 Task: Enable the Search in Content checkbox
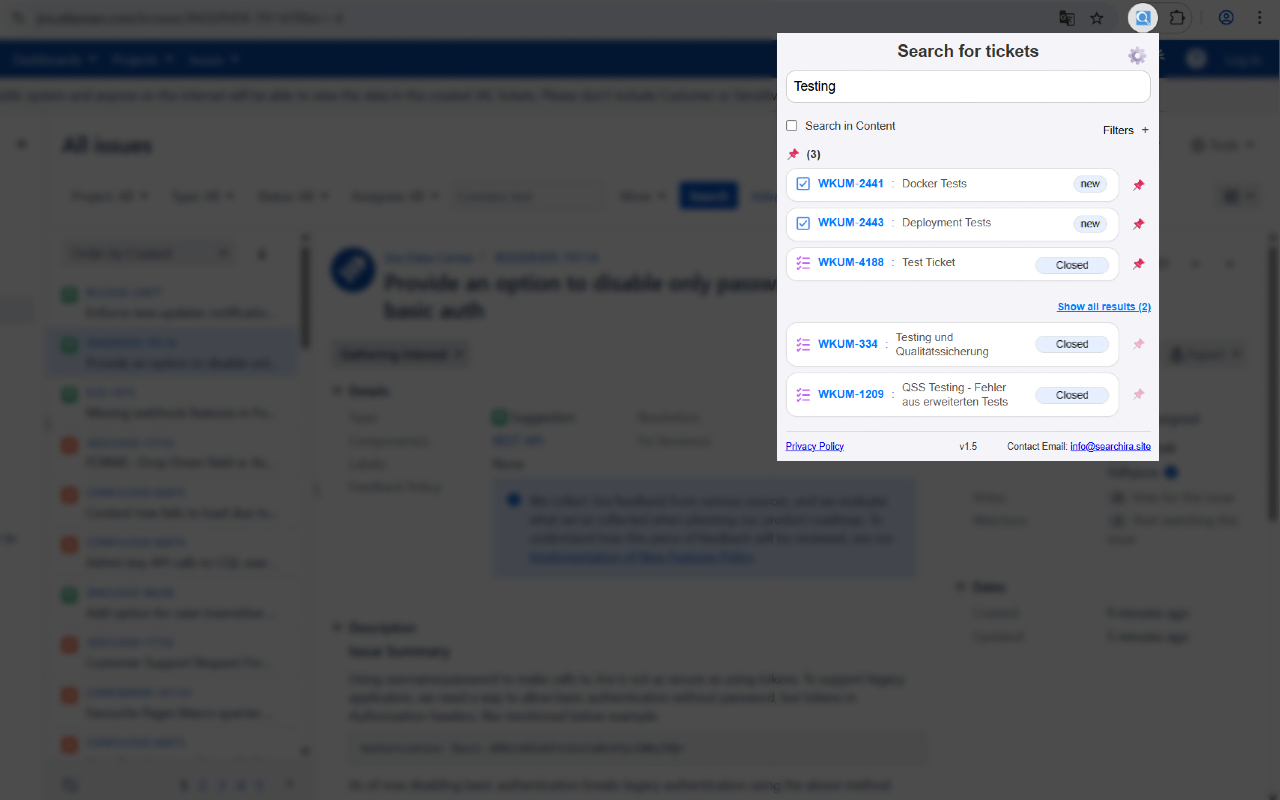coord(791,125)
